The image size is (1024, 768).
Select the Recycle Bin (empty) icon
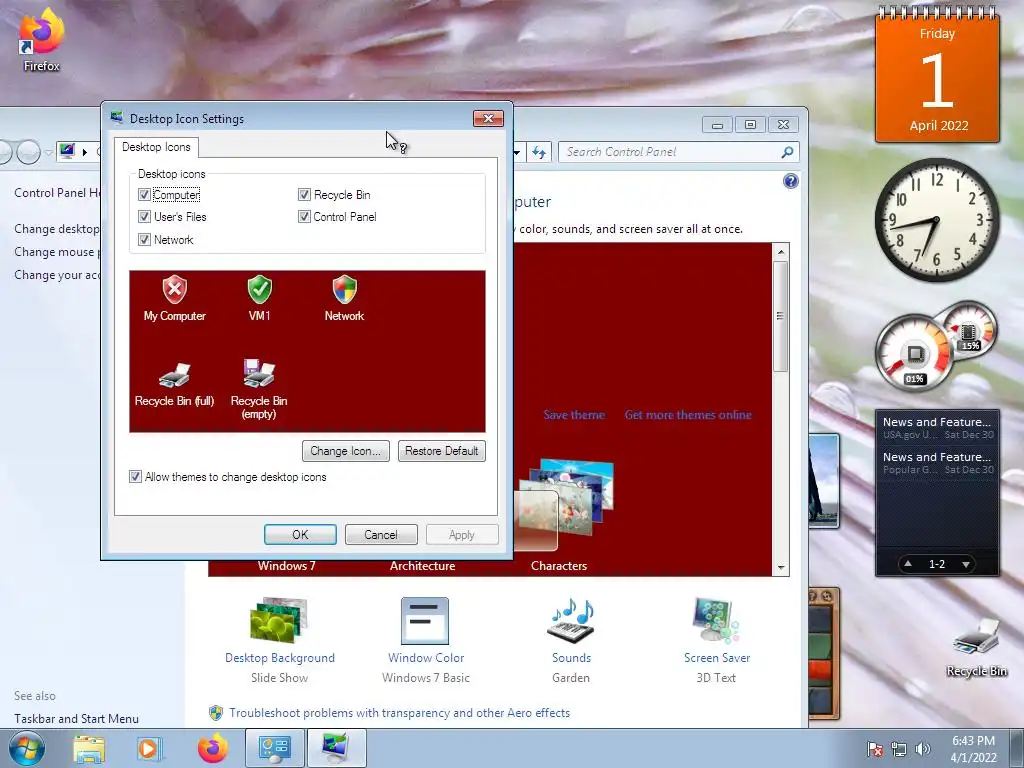259,389
